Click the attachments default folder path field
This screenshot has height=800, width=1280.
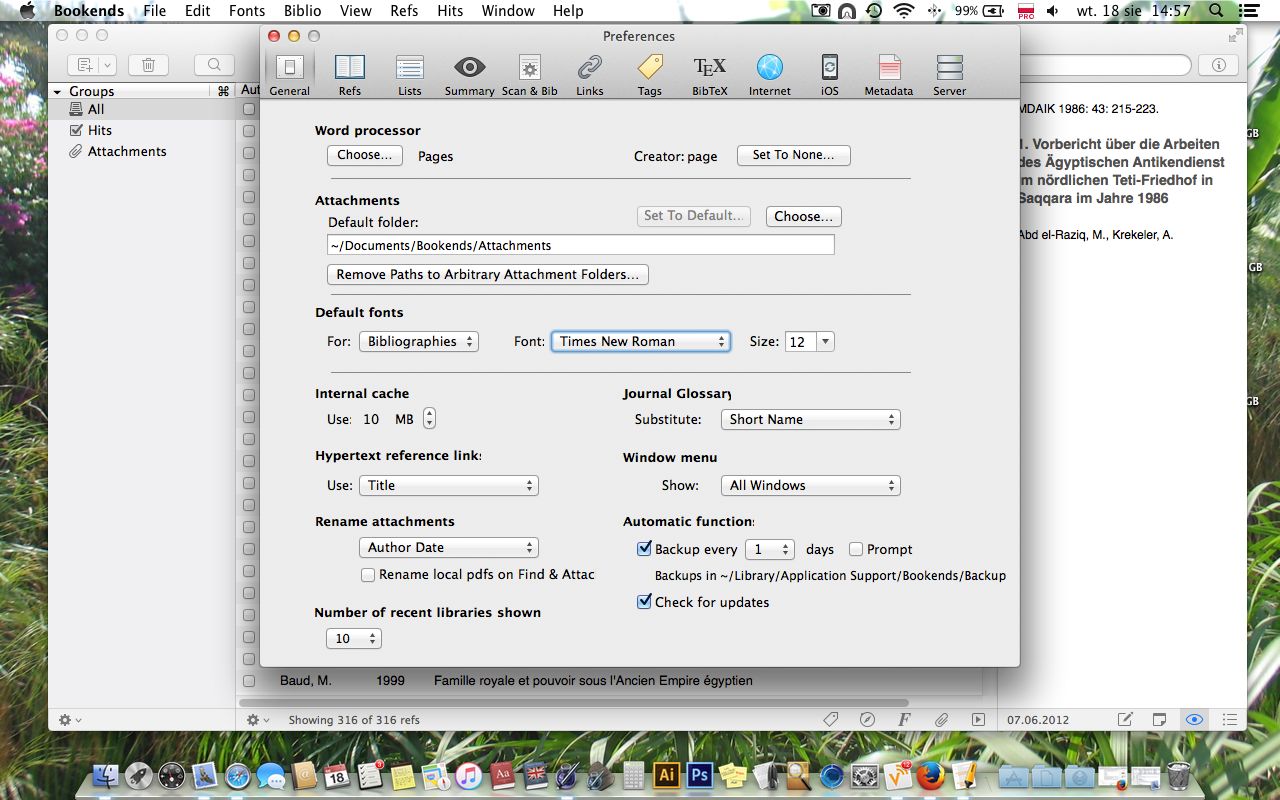click(581, 245)
